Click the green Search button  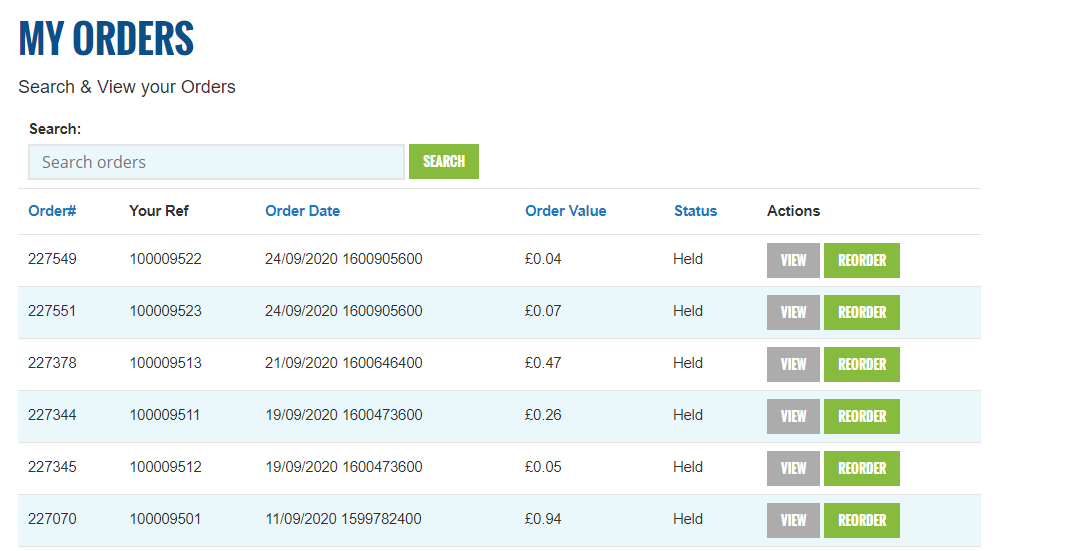[444, 161]
